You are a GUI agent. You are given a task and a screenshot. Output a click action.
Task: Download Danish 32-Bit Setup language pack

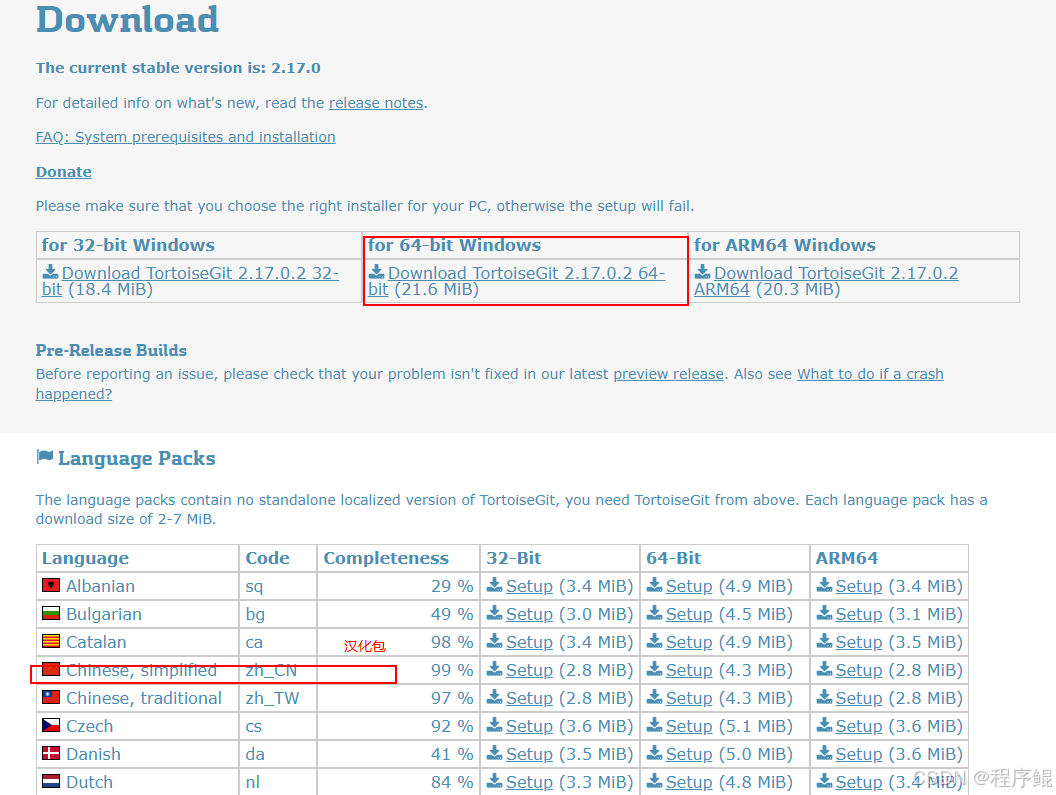(x=529, y=754)
